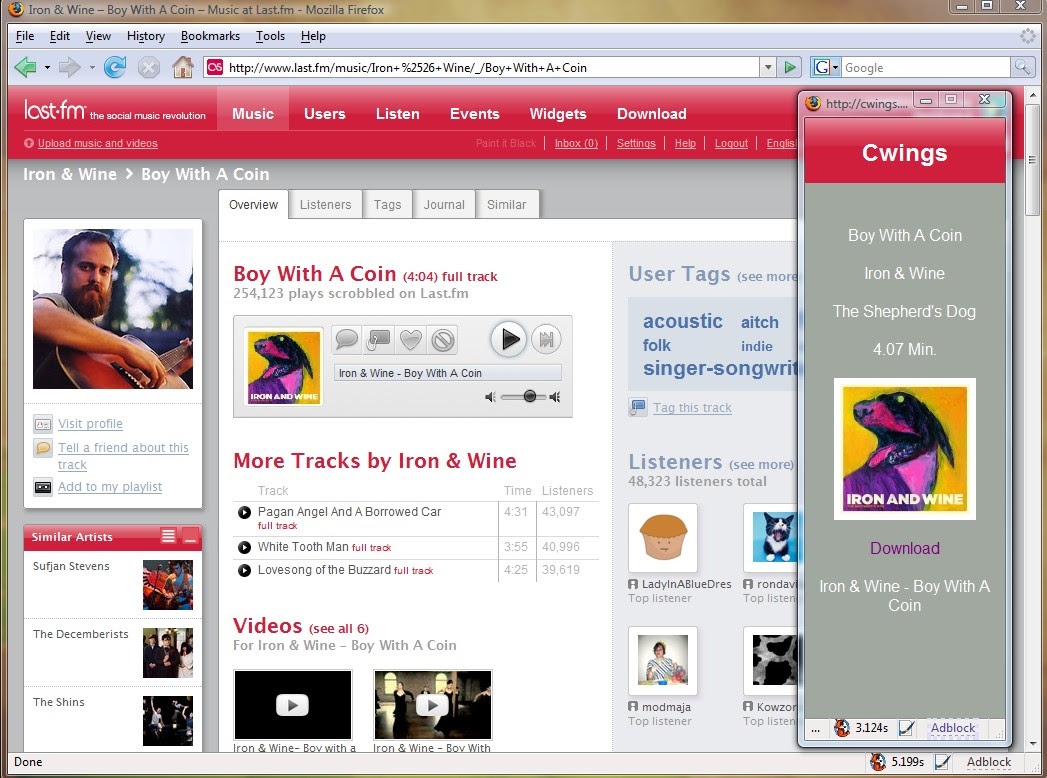Click Download link in Cwings popup
Screen dimensions: 1047x778
point(904,548)
